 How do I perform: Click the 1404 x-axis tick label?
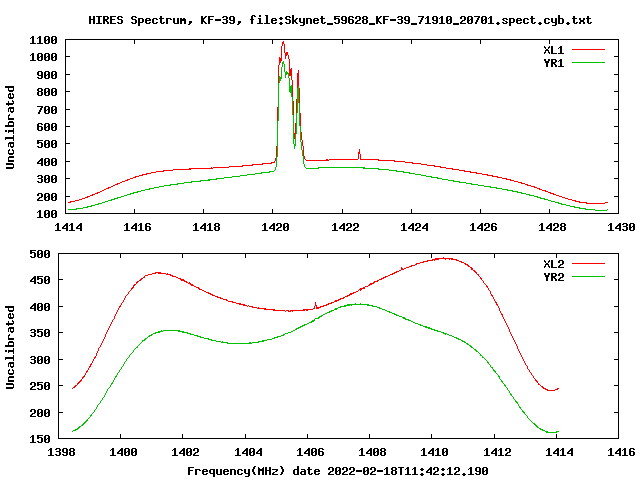[x=248, y=452]
